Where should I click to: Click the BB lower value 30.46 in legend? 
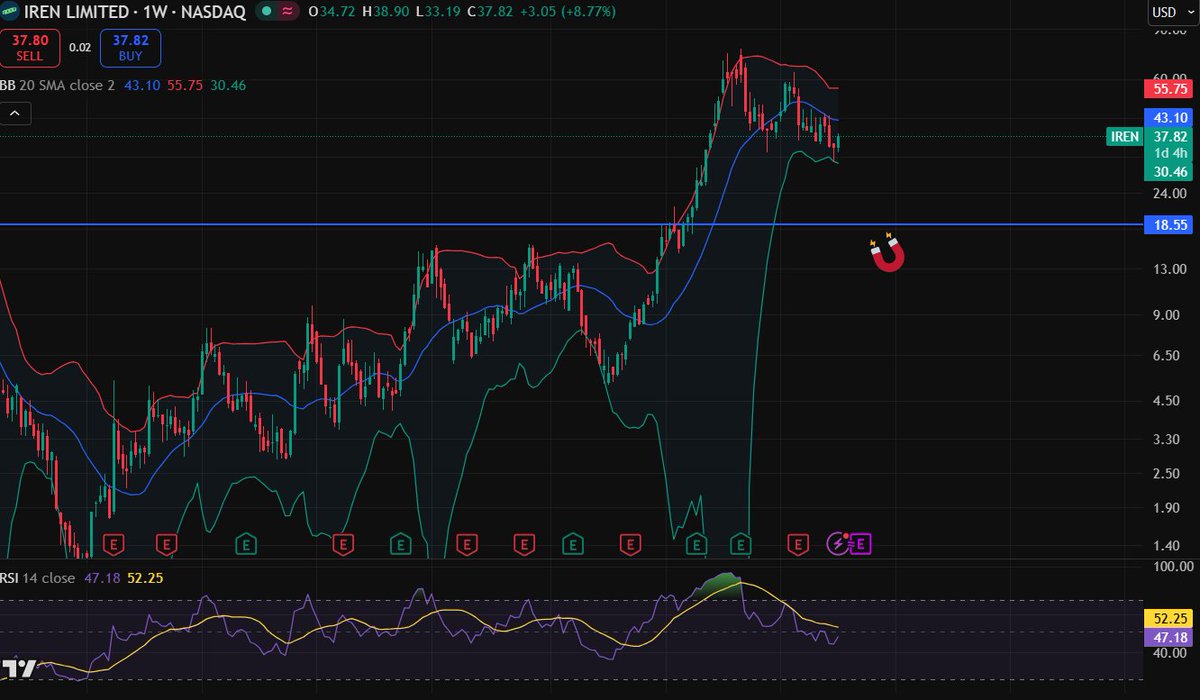tap(228, 86)
